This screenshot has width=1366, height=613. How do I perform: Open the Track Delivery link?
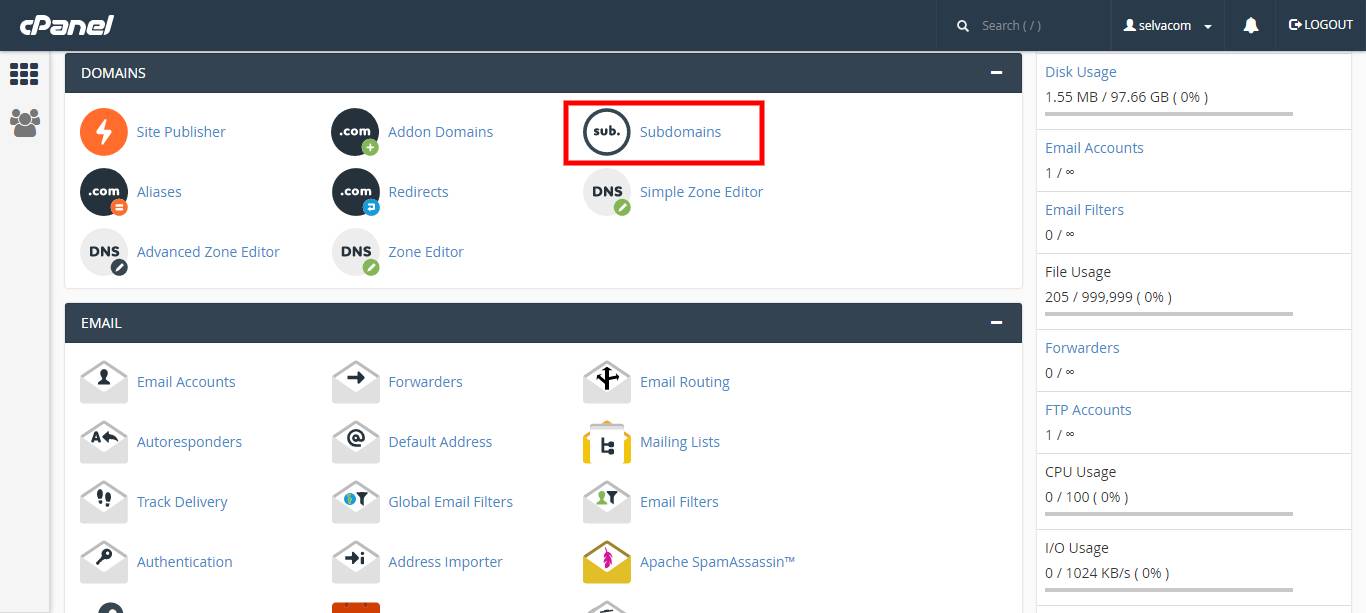(x=182, y=502)
